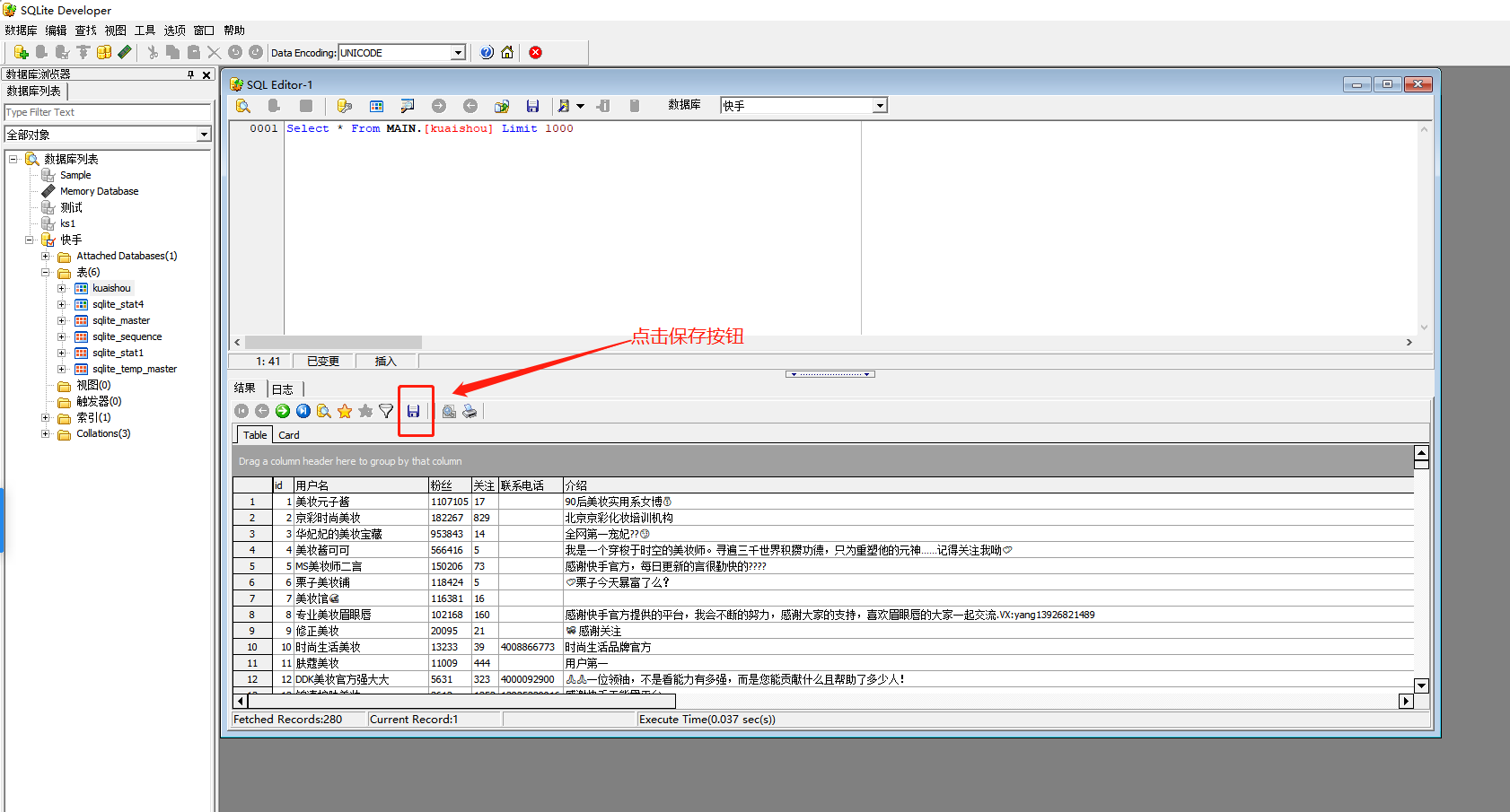1510x812 pixels.
Task: Jump to the last record with blue arrow
Action: pyautogui.click(x=303, y=411)
